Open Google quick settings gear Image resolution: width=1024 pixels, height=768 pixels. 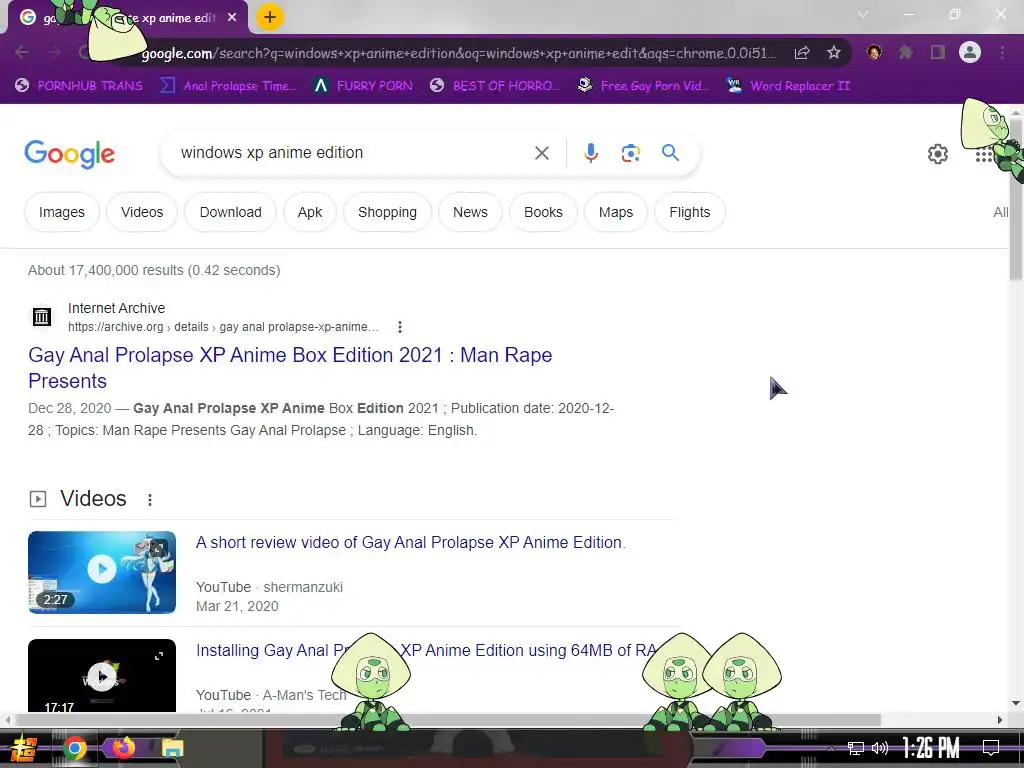coord(938,154)
